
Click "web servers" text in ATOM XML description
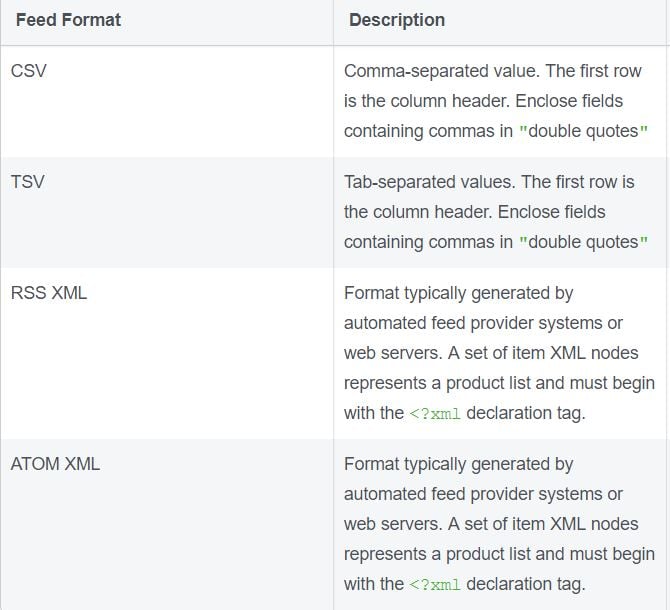(389, 525)
